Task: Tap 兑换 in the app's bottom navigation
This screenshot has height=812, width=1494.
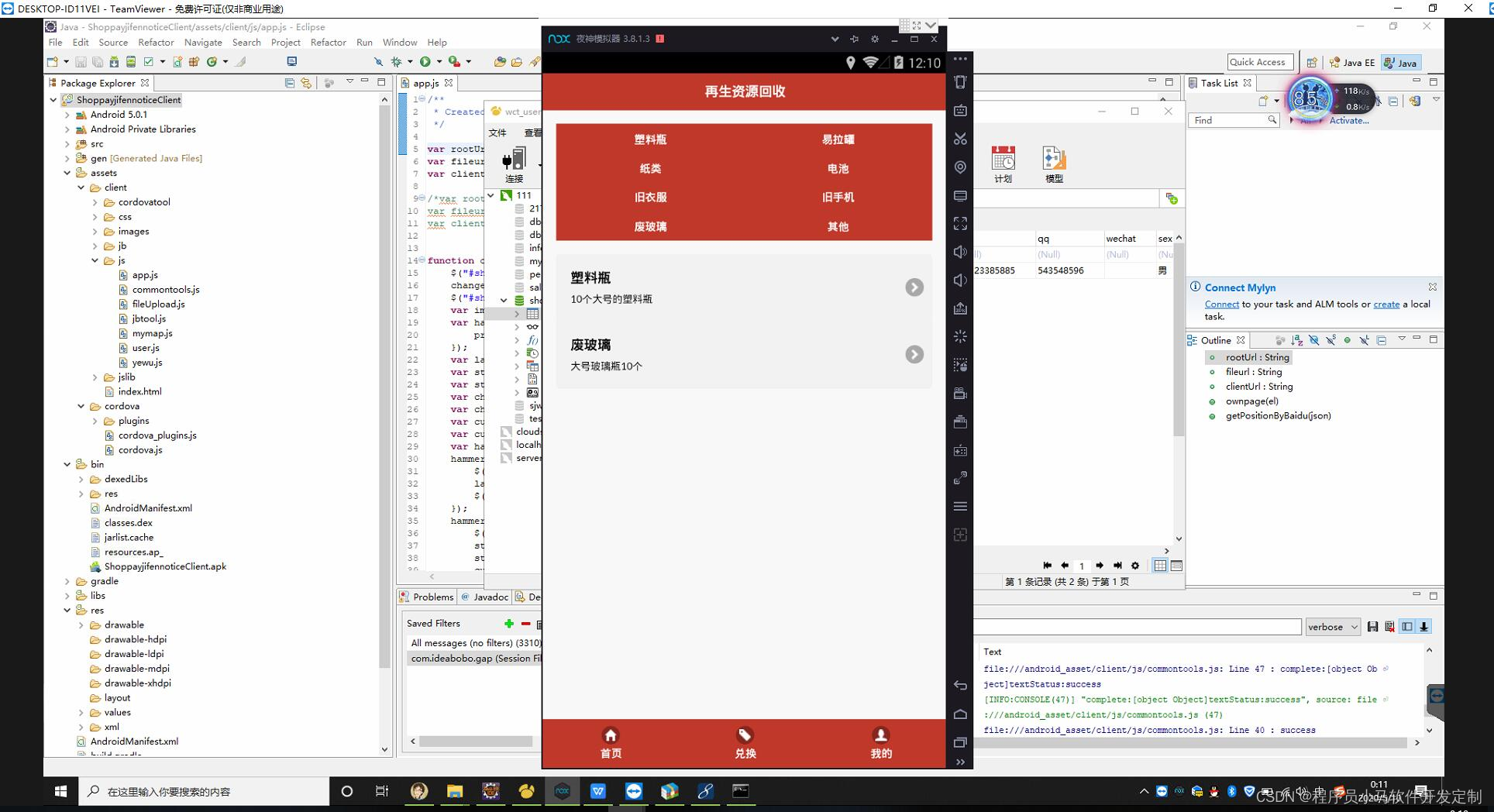Action: click(744, 744)
